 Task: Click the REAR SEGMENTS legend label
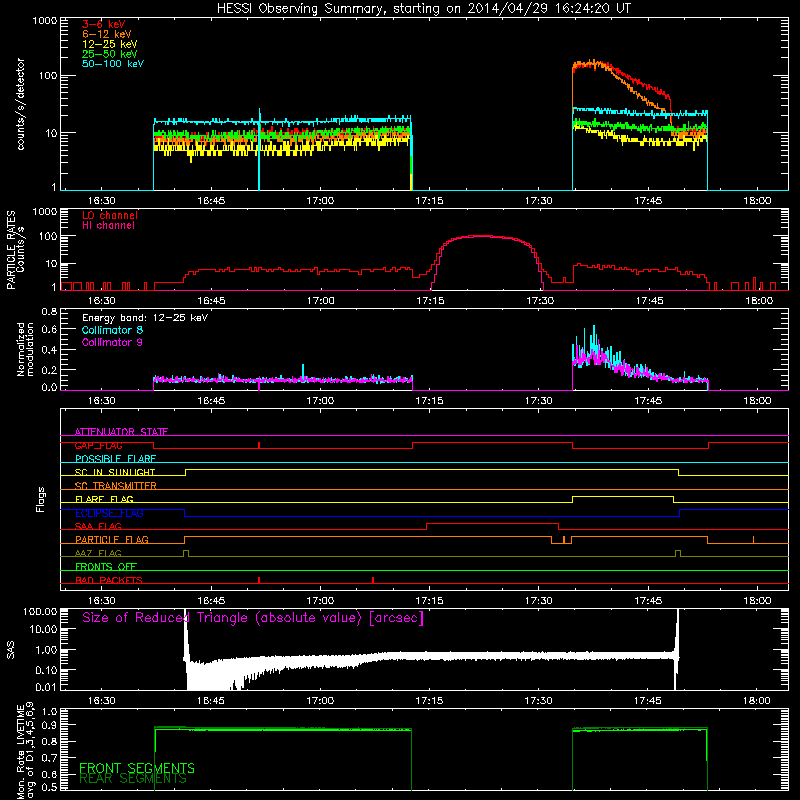[x=133, y=778]
